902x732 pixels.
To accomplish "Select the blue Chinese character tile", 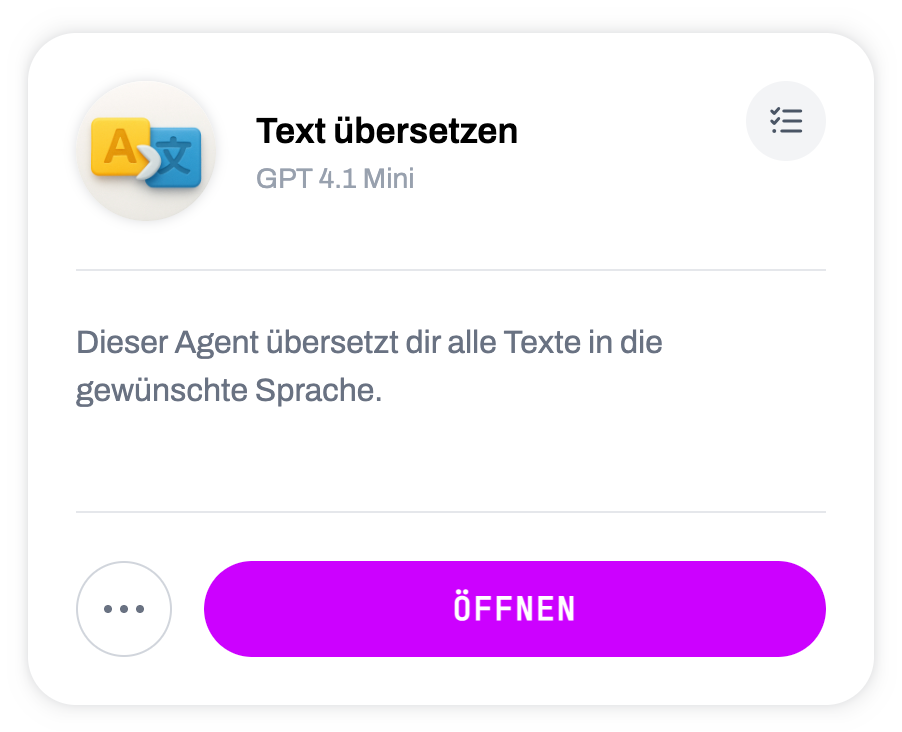I will [x=174, y=158].
